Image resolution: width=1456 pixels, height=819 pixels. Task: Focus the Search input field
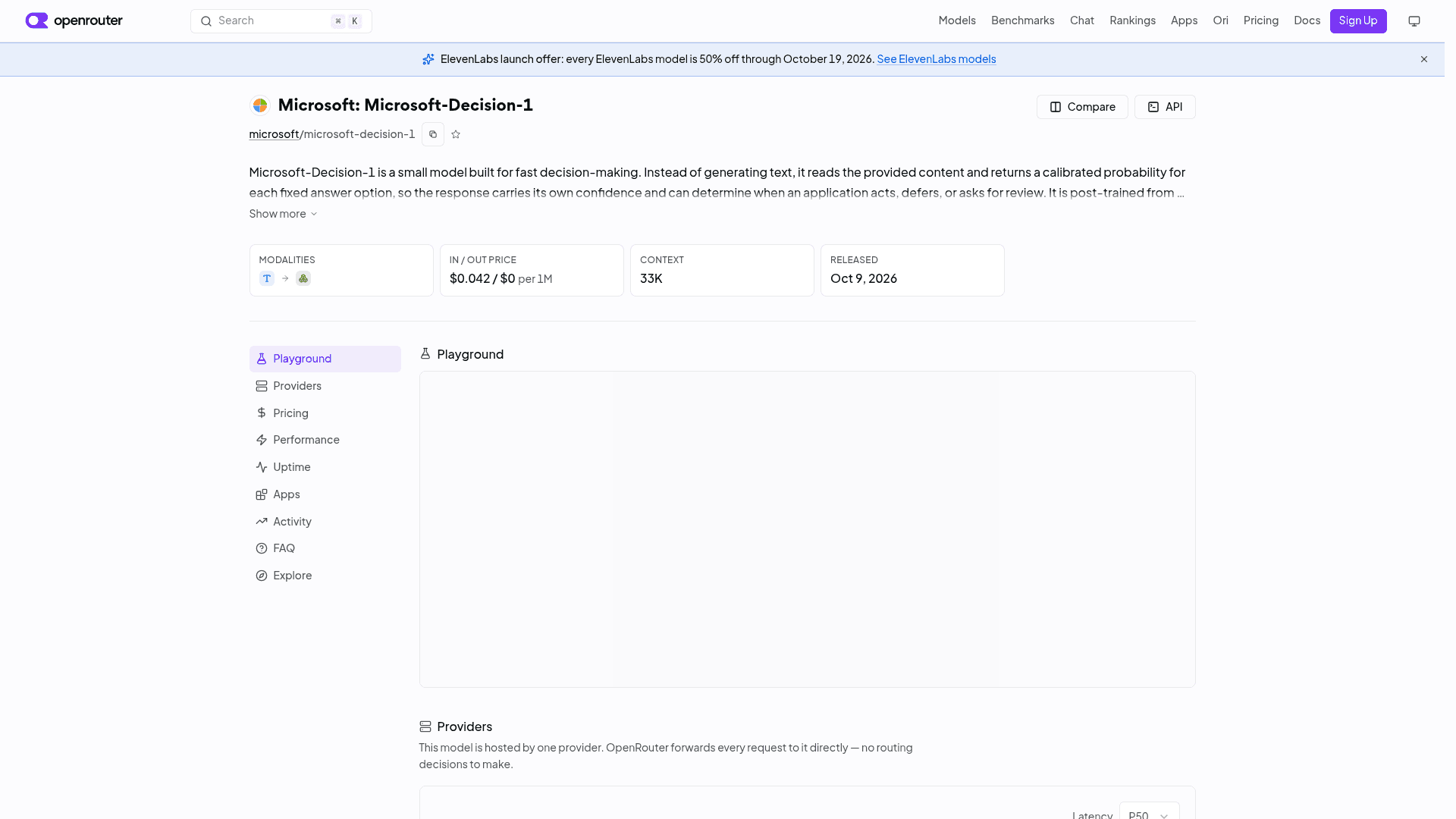tap(281, 21)
